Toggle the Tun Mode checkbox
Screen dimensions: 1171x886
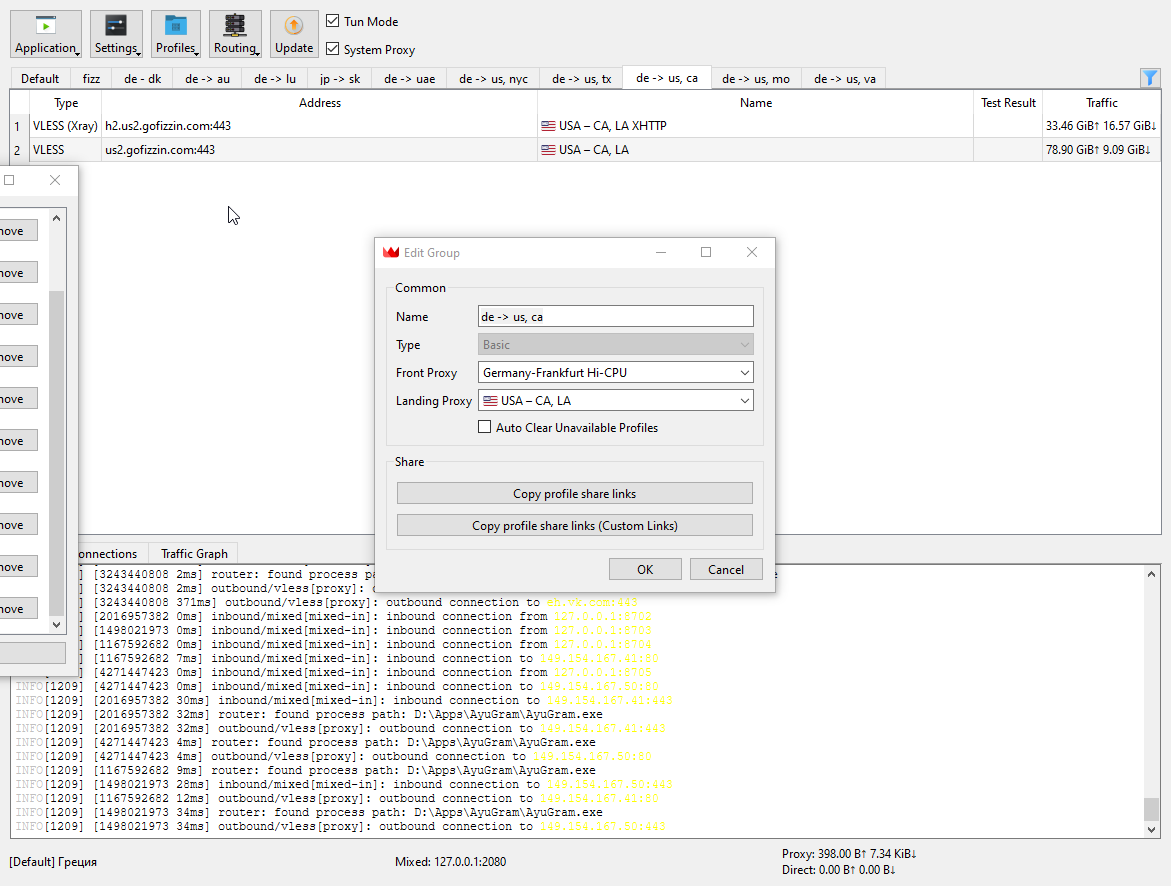(x=332, y=21)
